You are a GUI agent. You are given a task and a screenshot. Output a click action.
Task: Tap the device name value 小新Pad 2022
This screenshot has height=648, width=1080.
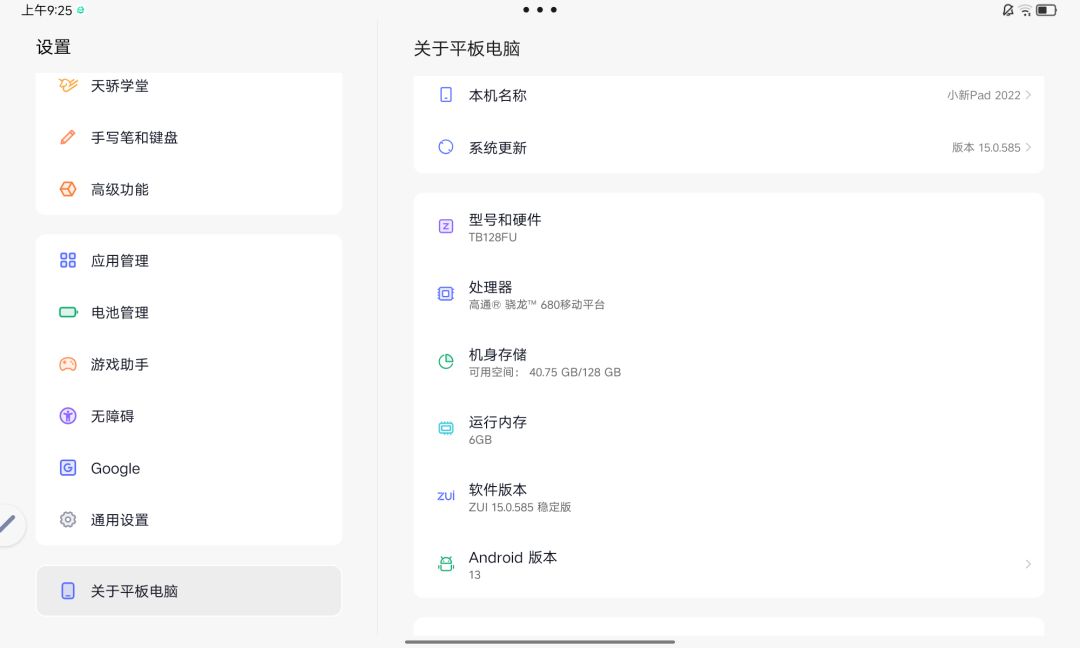pos(984,95)
